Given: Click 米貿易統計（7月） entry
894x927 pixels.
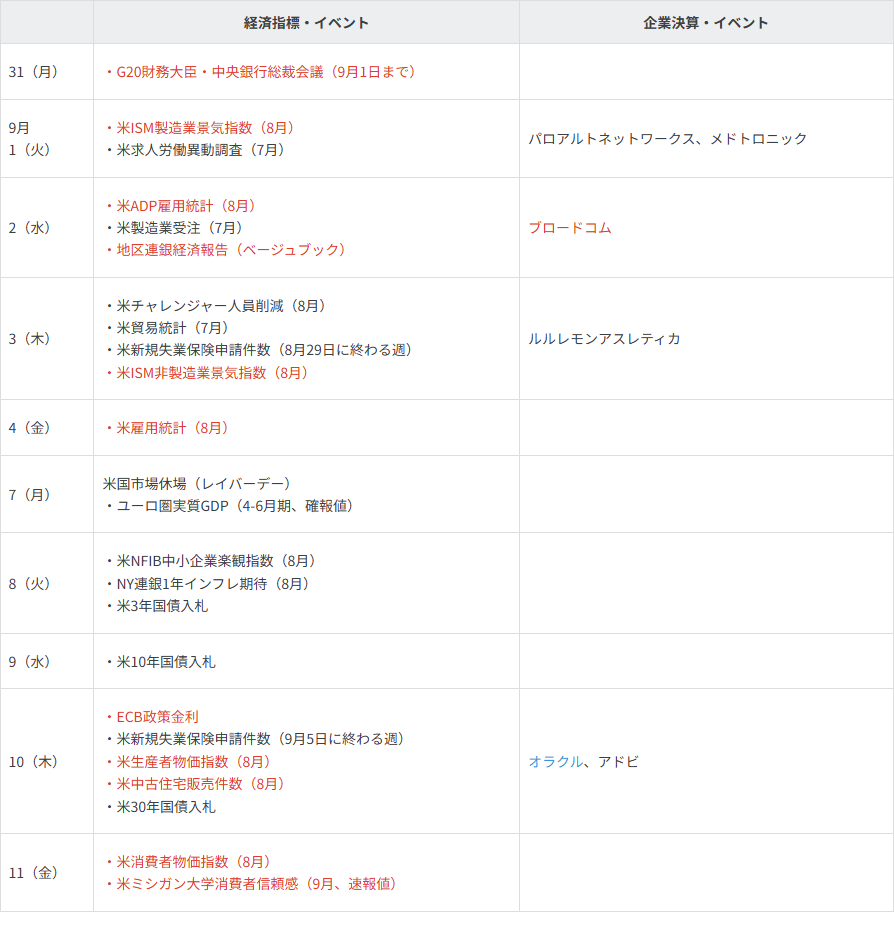Looking at the screenshot, I should (x=167, y=328).
